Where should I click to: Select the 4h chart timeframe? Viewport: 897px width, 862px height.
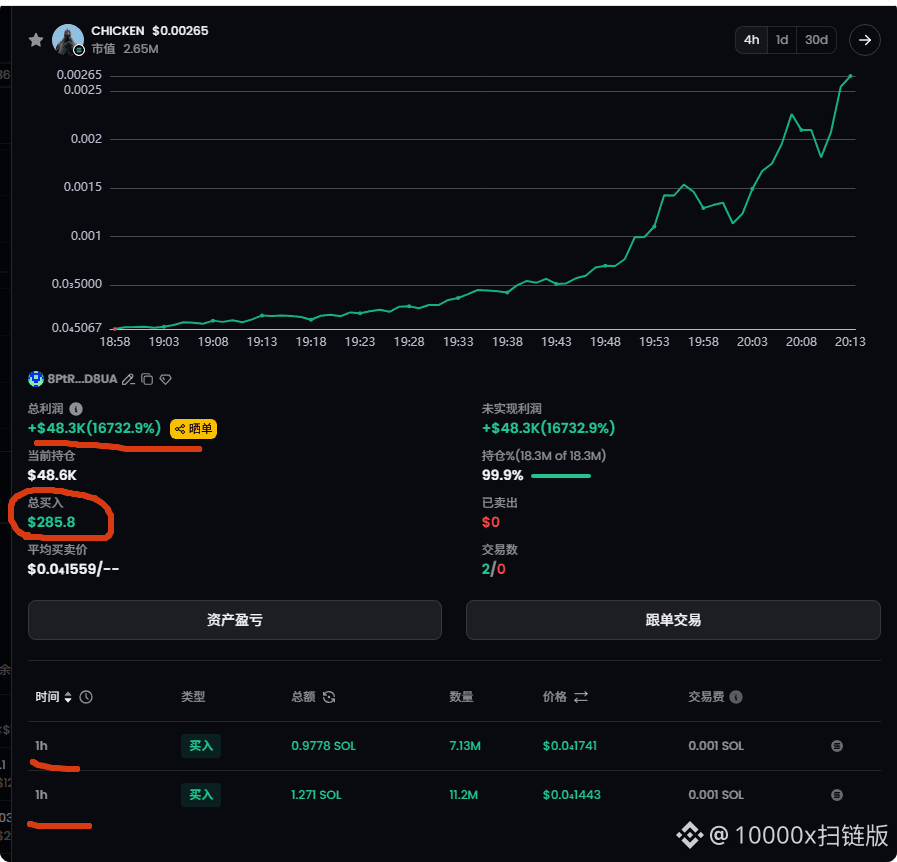coord(751,39)
